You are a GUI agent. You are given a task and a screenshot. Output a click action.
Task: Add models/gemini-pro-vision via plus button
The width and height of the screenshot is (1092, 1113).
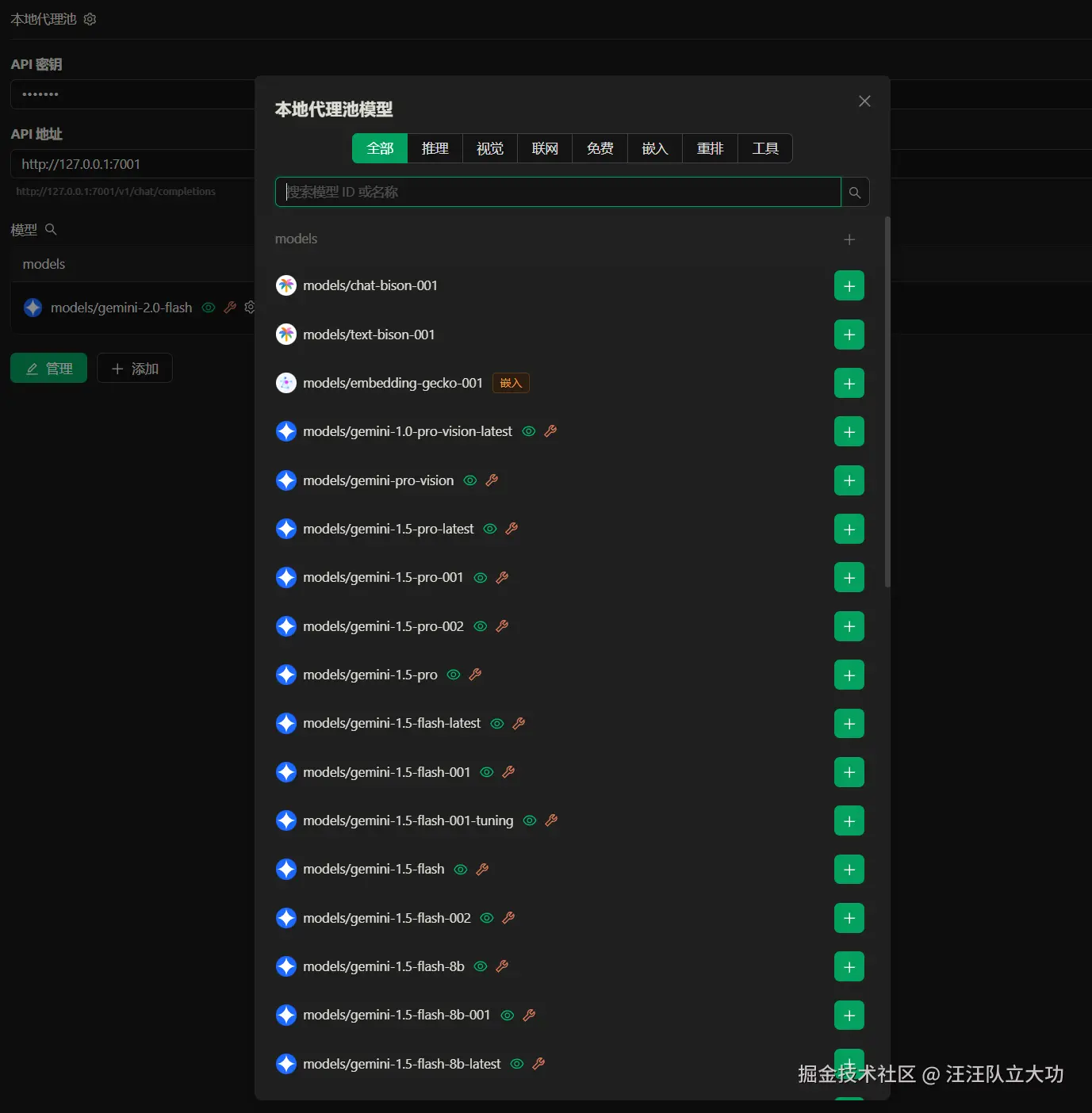[849, 480]
